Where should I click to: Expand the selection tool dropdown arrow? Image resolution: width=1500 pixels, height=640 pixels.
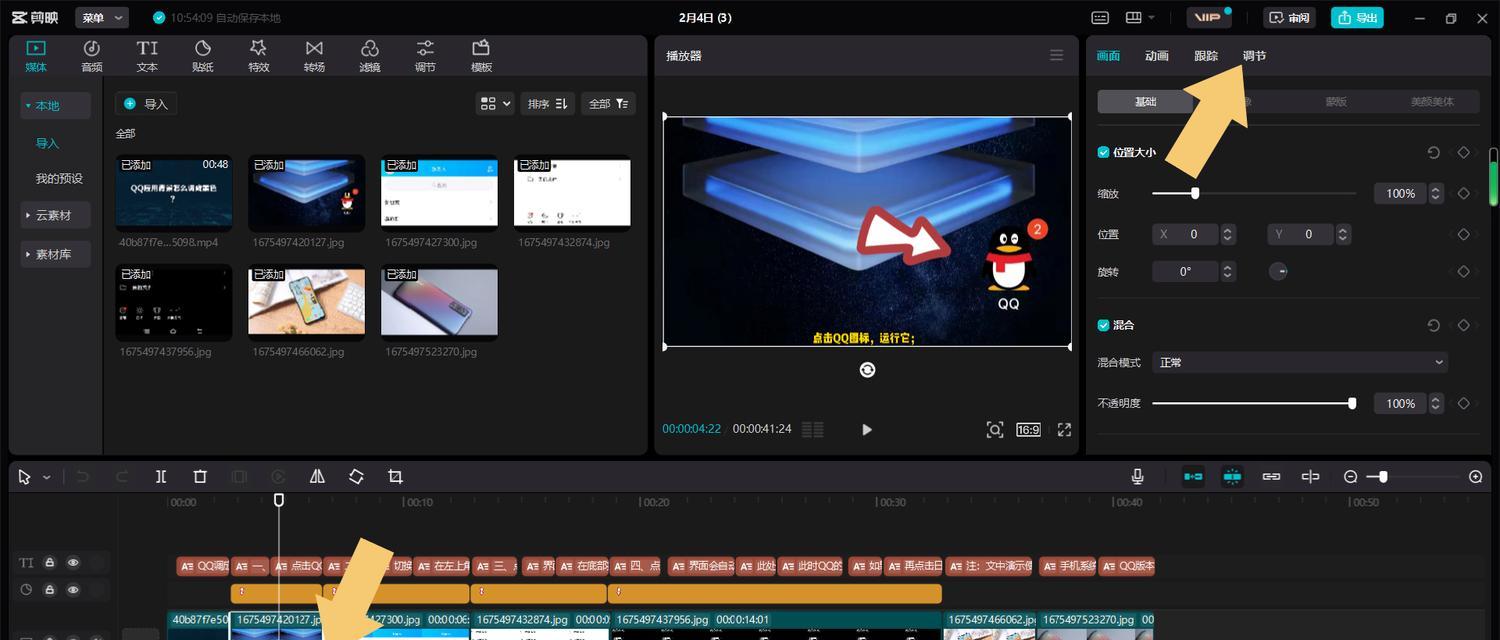[46, 478]
